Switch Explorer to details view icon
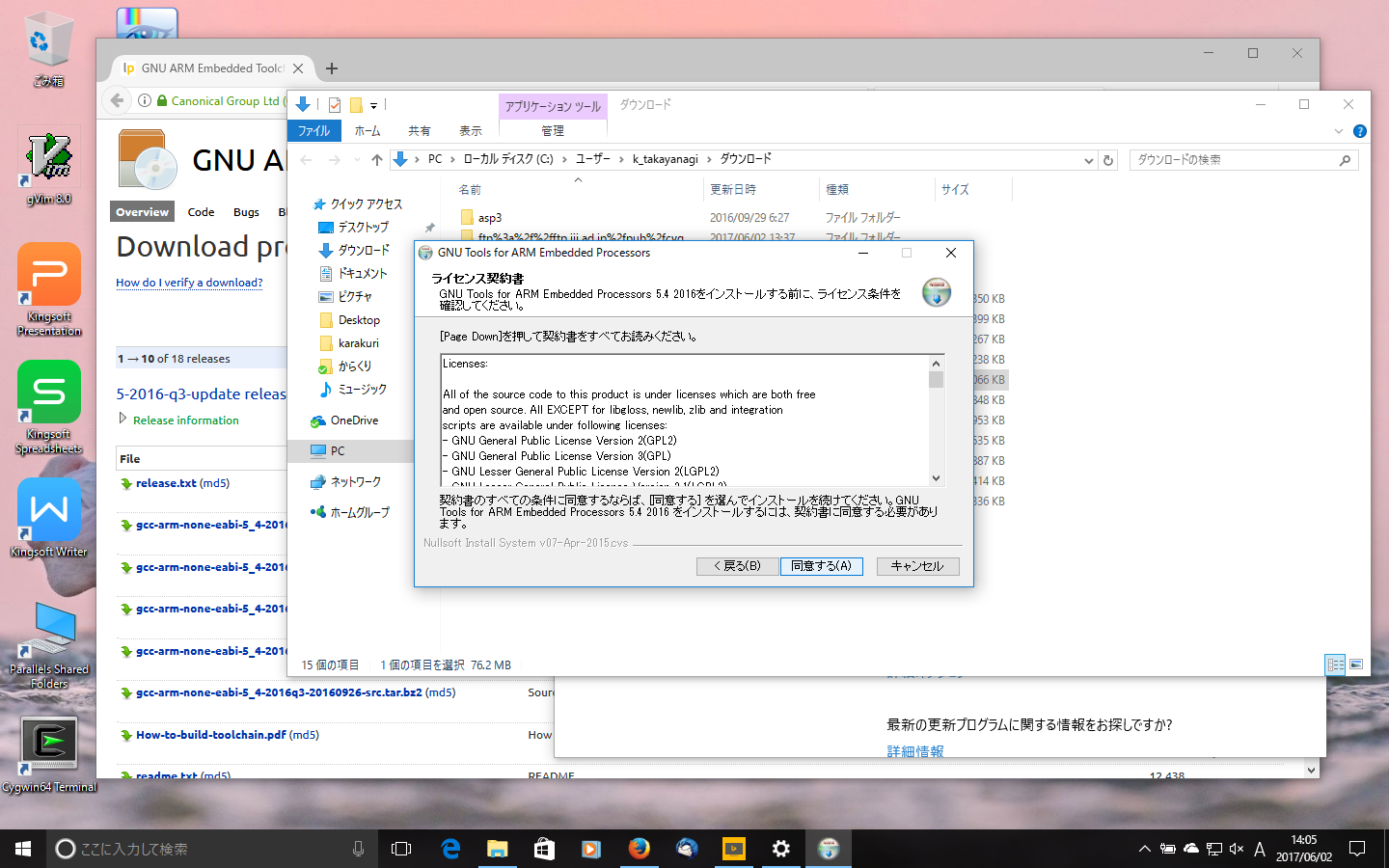 coord(1336,665)
